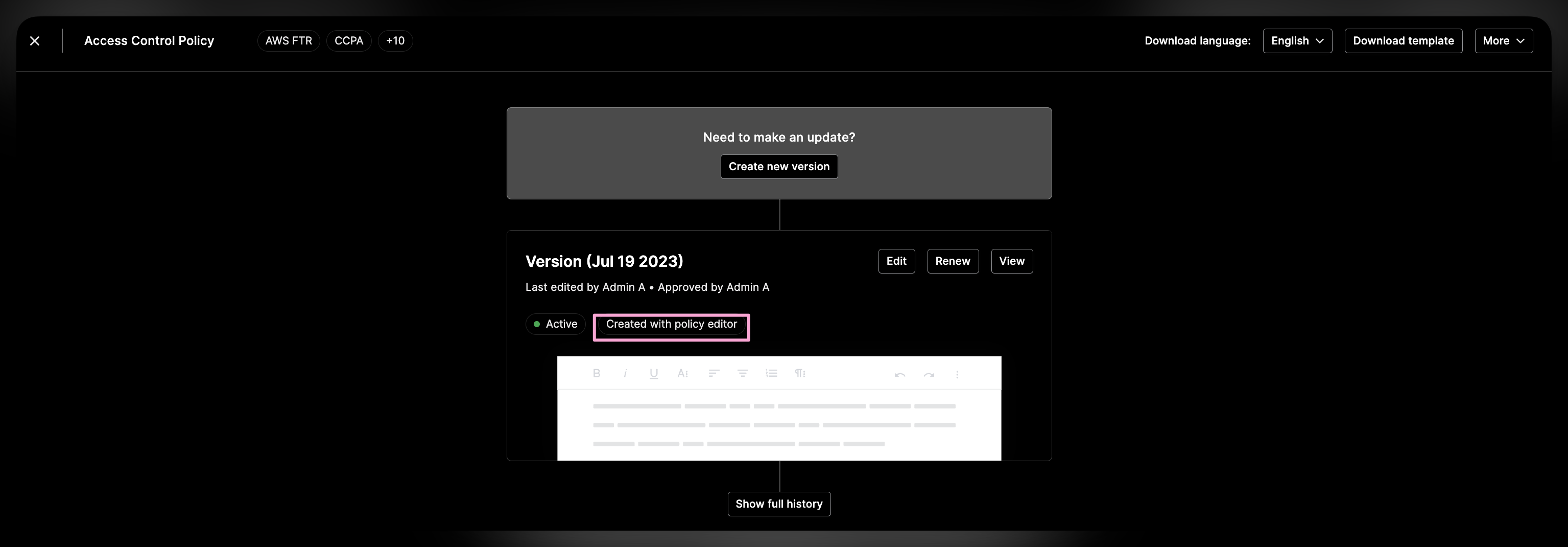Click the Version (Jul 19 2023) heading
Image resolution: width=1568 pixels, height=547 pixels.
pyautogui.click(x=604, y=261)
